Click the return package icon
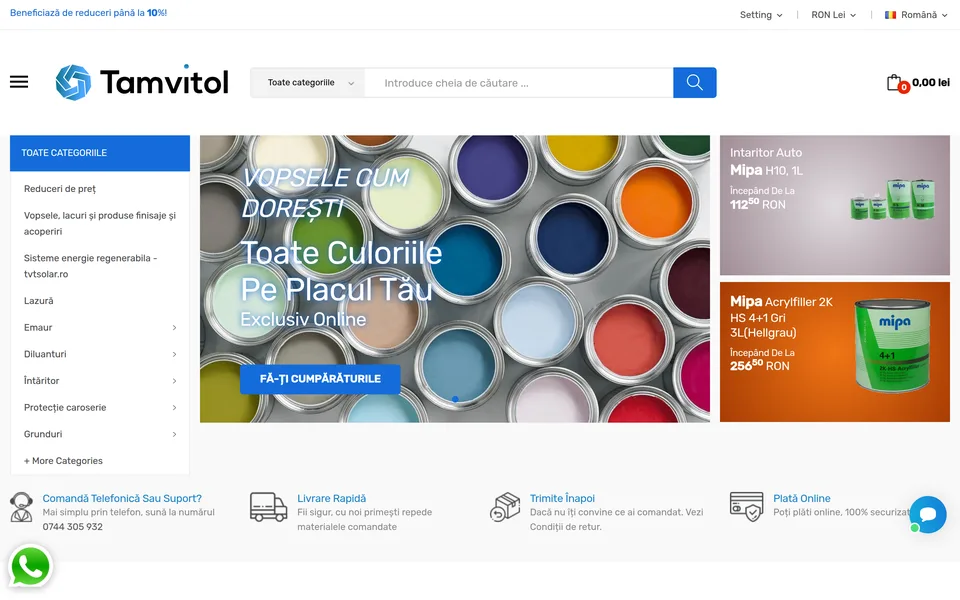The height and width of the screenshot is (600, 960). pos(505,508)
